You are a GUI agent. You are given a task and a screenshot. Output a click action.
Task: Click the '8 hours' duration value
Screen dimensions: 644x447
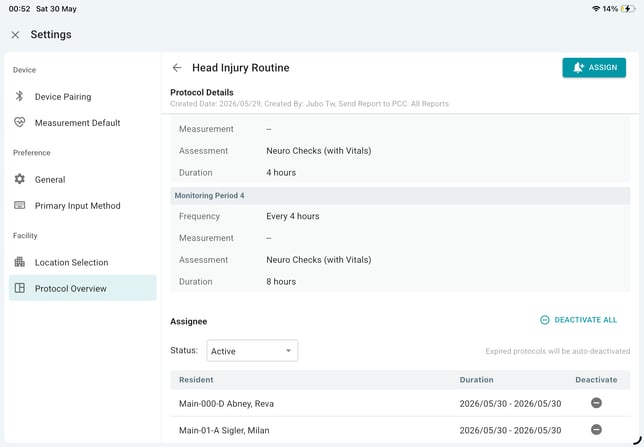(281, 282)
